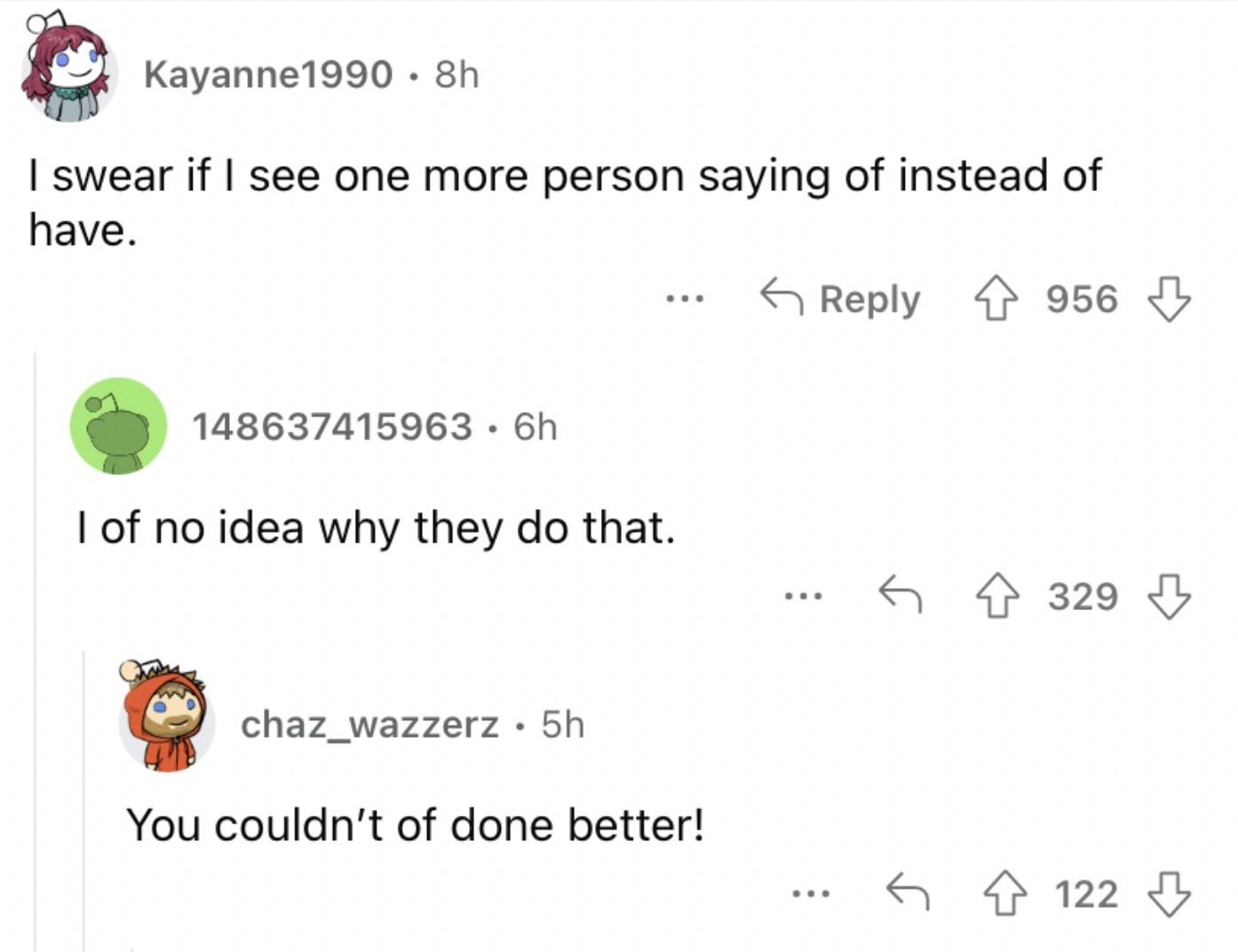1238x952 pixels.
Task: Click reply arrow on 148637415963's comment
Action: click(901, 595)
